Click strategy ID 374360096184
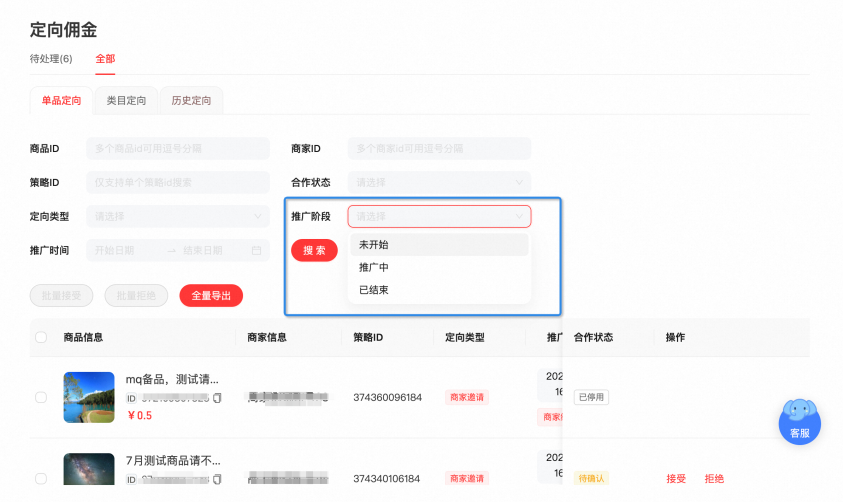The height and width of the screenshot is (502, 843). (387, 398)
